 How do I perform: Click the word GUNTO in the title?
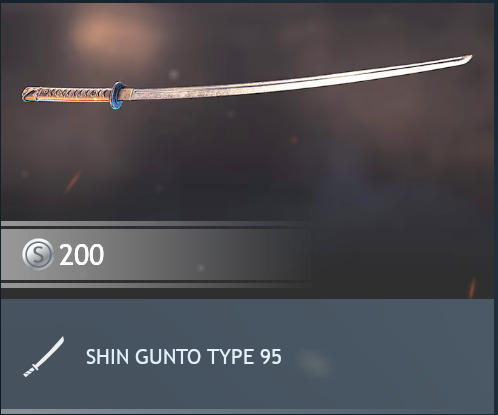pos(168,357)
